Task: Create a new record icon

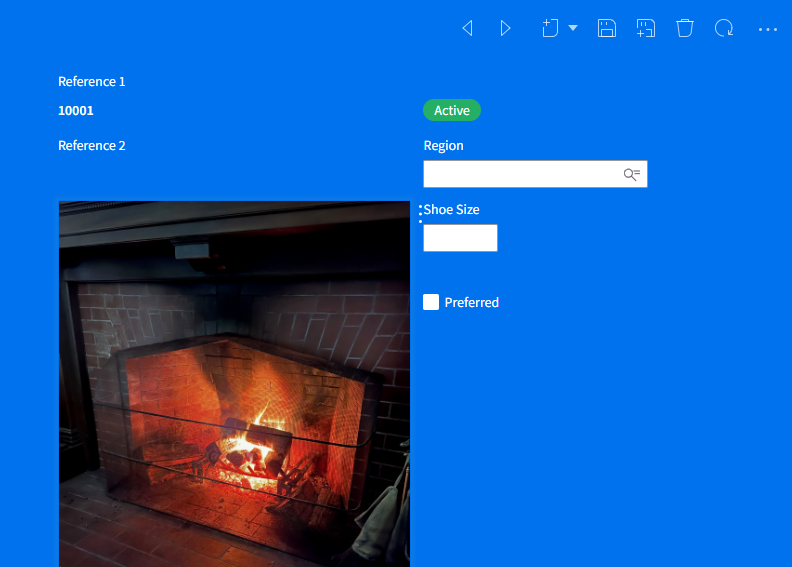Action: pos(550,28)
